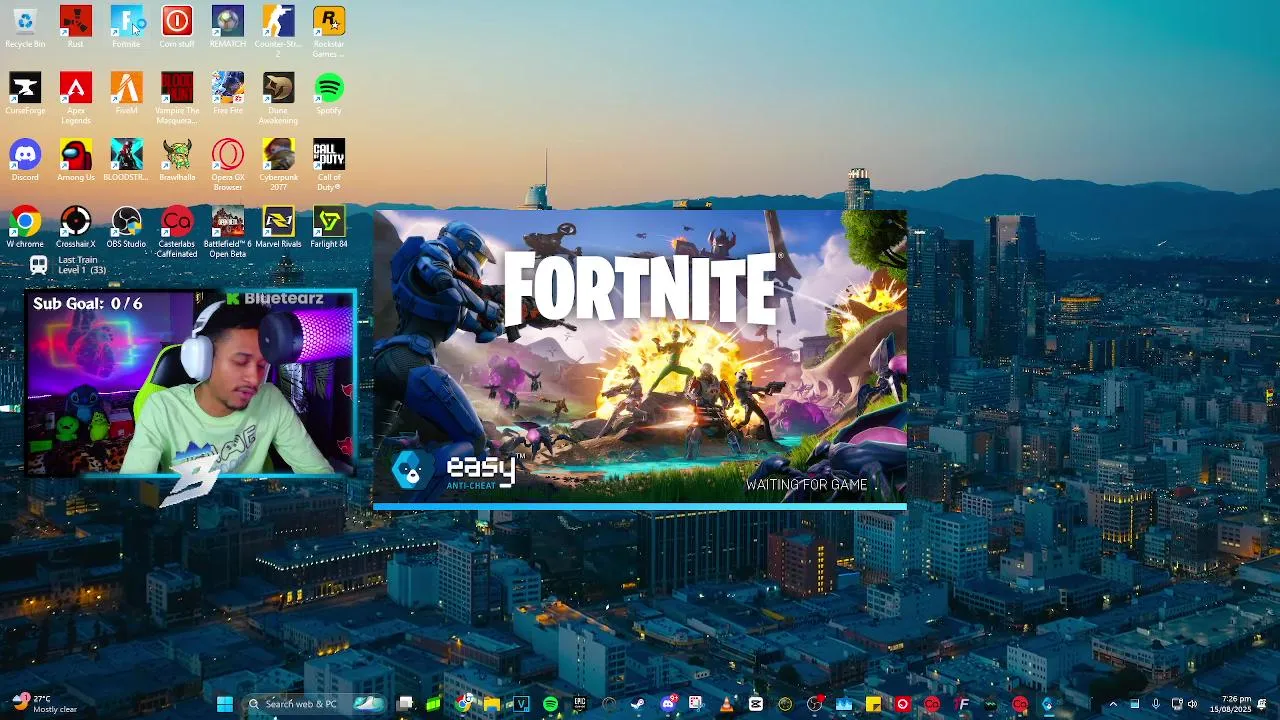This screenshot has height=720, width=1280.
Task: Launch the Free Fire desktop shortcut
Action: click(x=227, y=94)
